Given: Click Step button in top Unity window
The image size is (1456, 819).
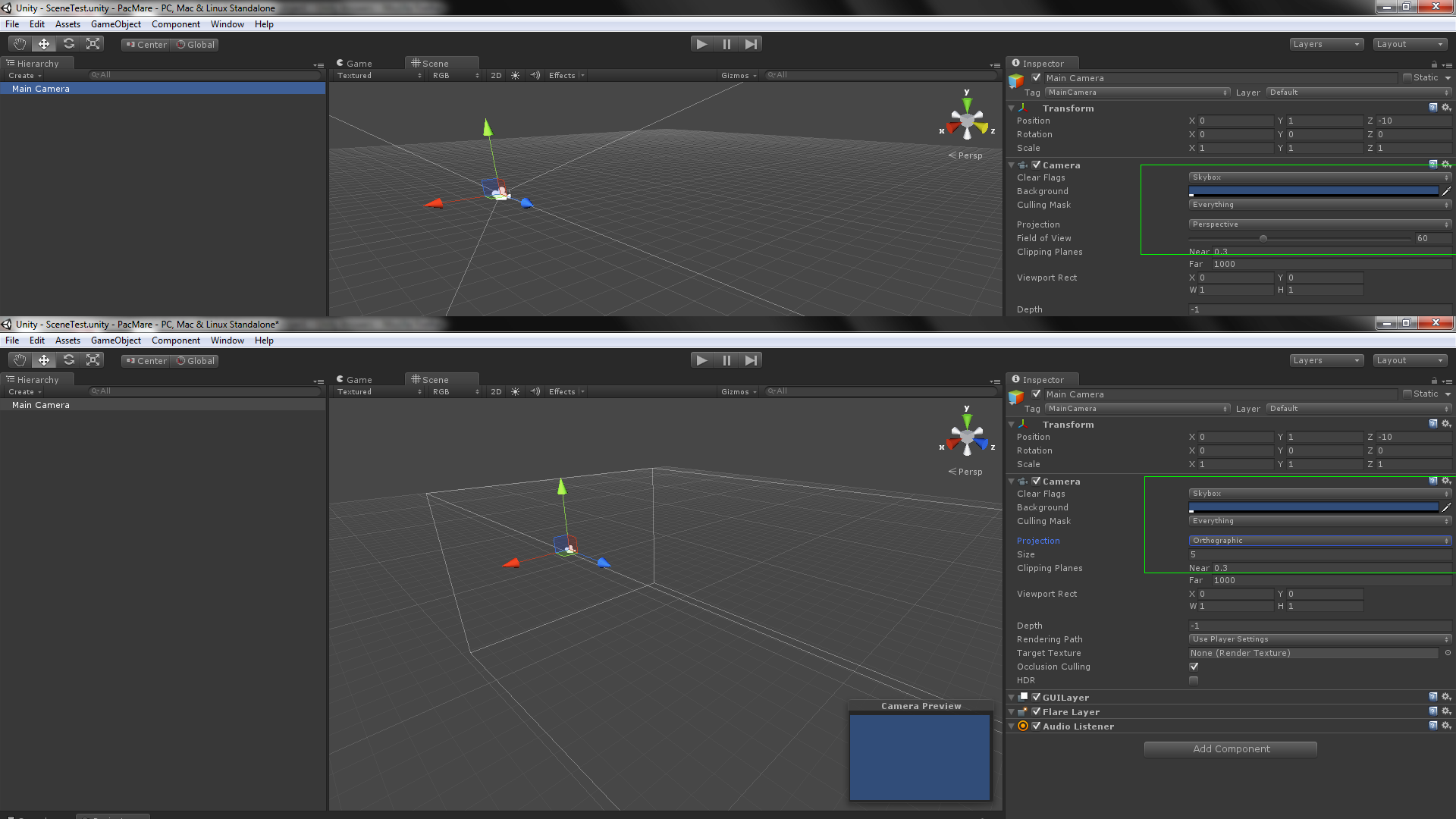Looking at the screenshot, I should click(x=751, y=44).
